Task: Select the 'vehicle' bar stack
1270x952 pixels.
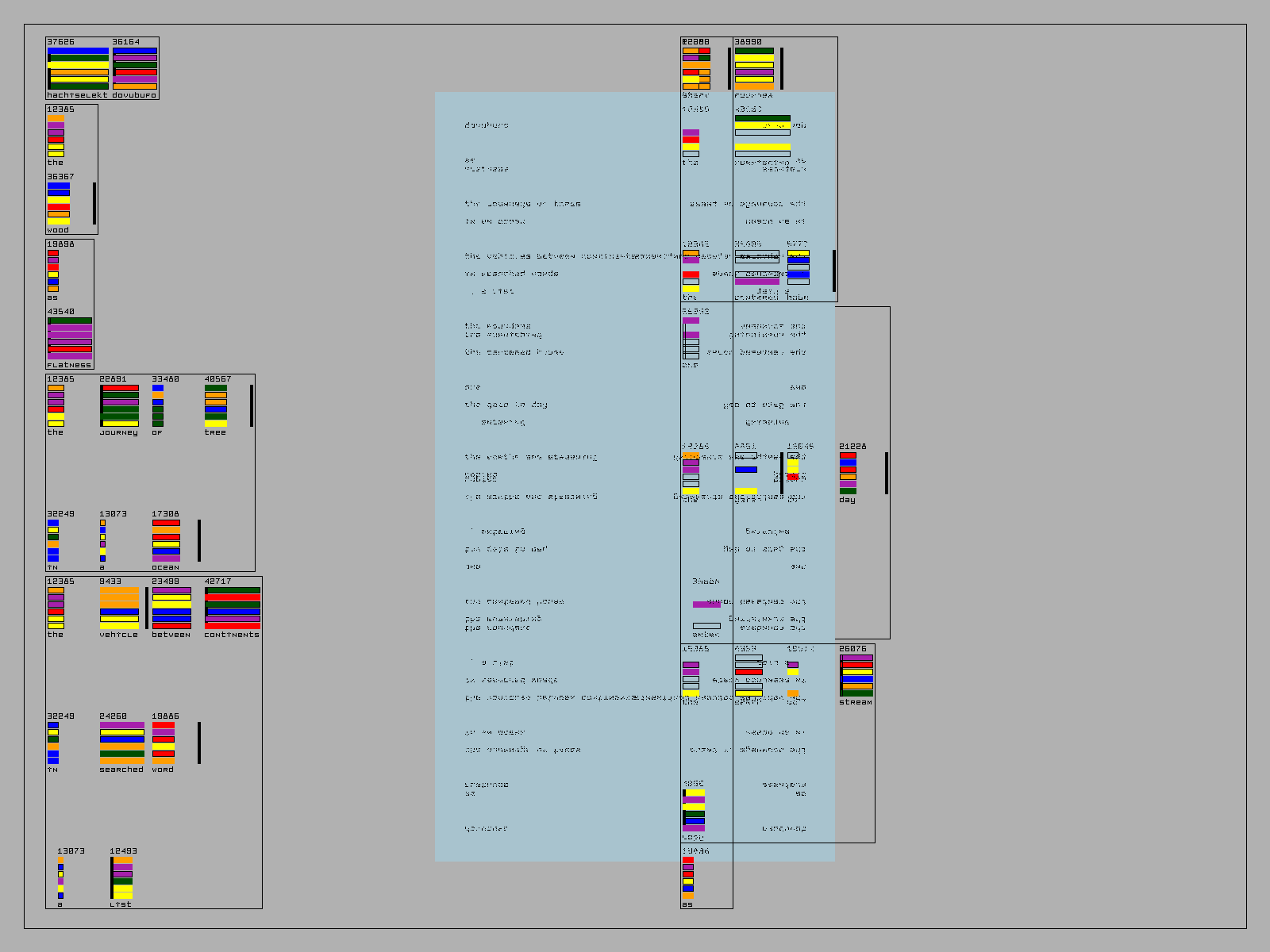Action: pos(119,608)
